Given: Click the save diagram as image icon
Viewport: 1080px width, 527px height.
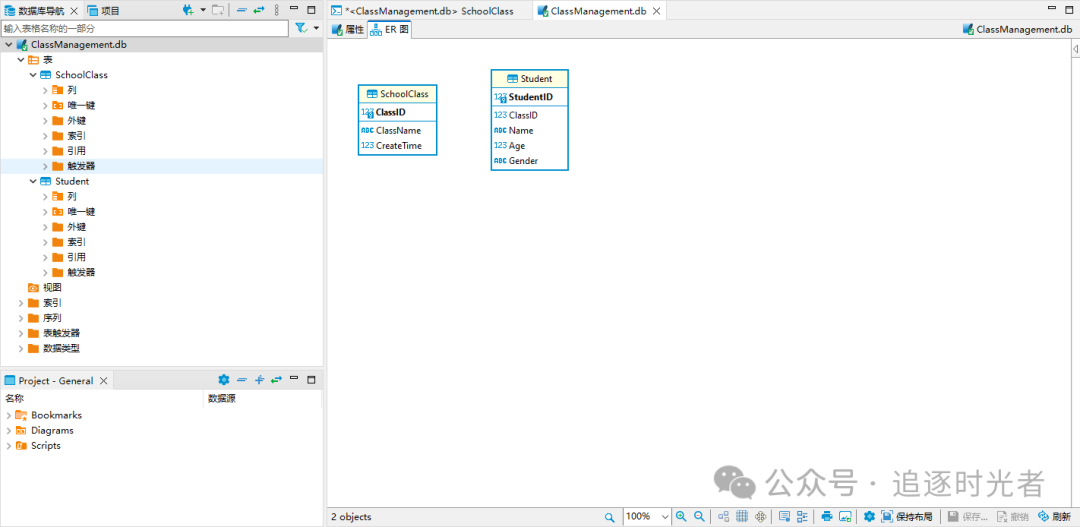Looking at the screenshot, I should 845,516.
